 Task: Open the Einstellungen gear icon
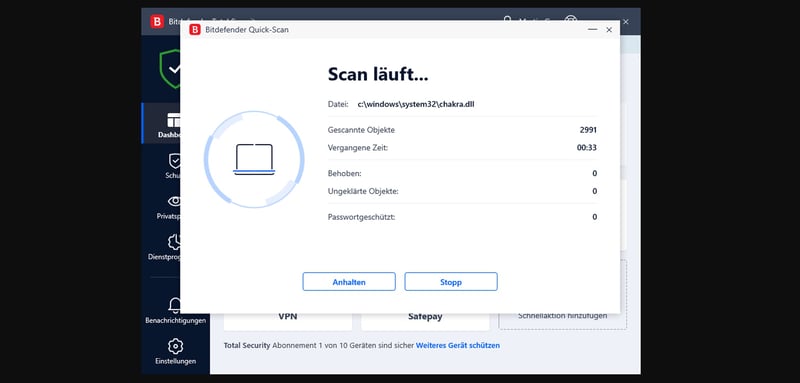[176, 346]
